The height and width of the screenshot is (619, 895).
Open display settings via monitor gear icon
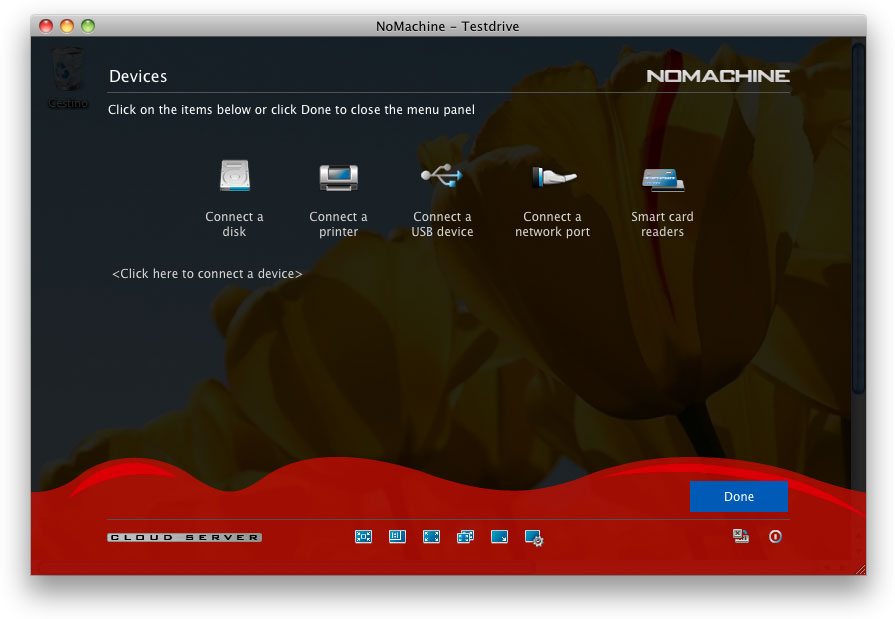pos(534,538)
